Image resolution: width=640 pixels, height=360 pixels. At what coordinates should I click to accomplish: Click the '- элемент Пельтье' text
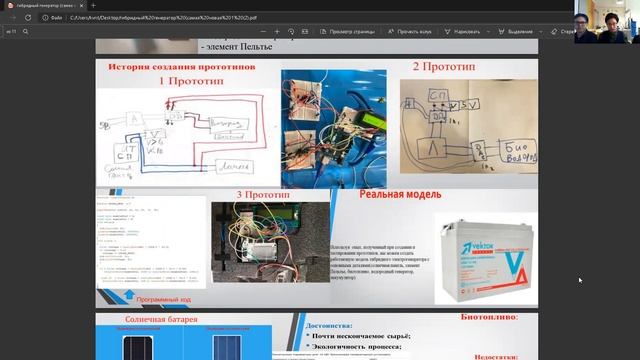pos(236,47)
